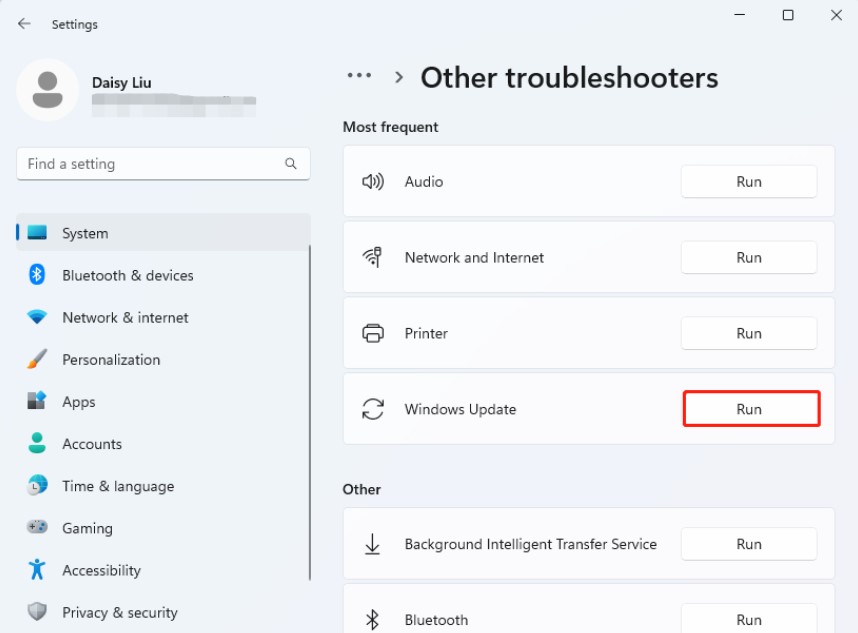Image resolution: width=858 pixels, height=633 pixels.
Task: Click the sidebar vertical scrollbar
Action: (x=310, y=413)
